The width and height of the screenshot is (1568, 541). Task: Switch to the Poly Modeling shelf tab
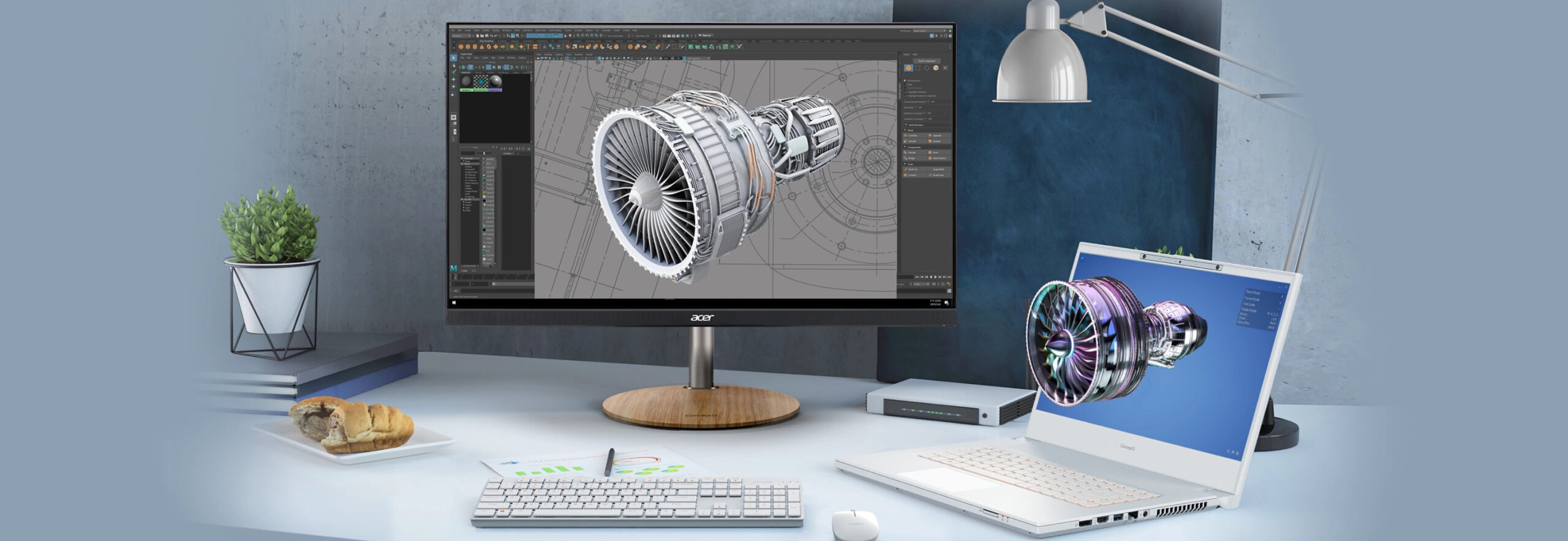[486, 41]
